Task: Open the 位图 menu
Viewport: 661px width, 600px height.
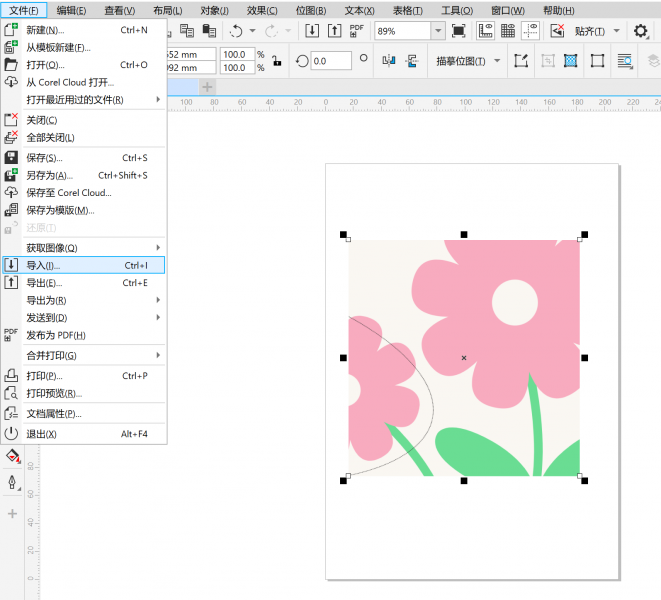Action: click(x=312, y=10)
